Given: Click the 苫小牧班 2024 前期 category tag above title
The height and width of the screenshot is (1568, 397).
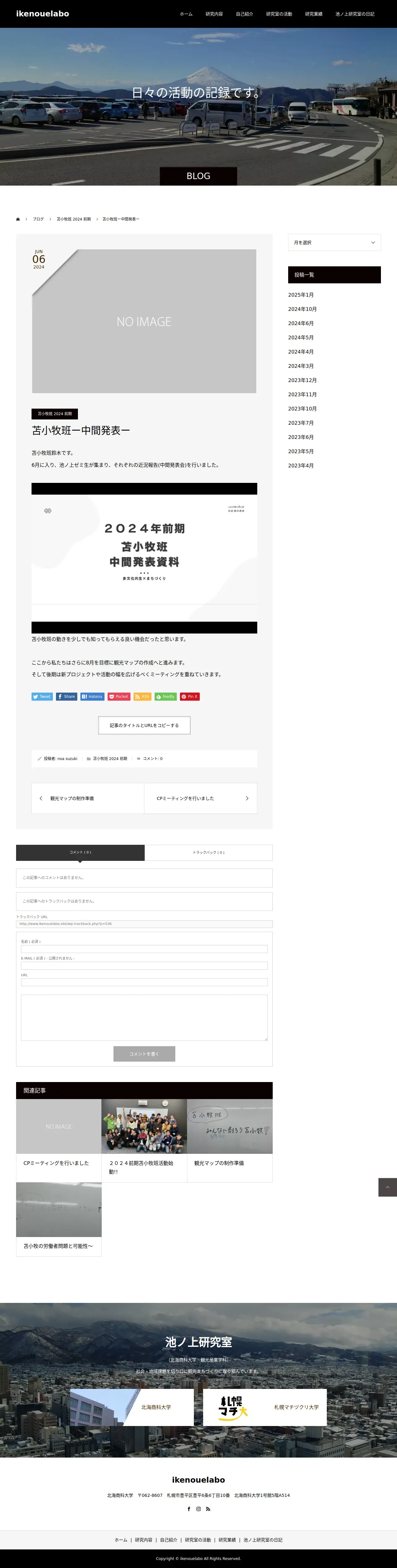Looking at the screenshot, I should (55, 414).
